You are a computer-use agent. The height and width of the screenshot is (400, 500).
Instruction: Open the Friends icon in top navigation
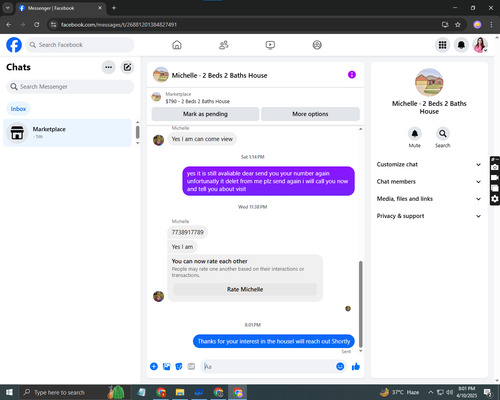[224, 45]
